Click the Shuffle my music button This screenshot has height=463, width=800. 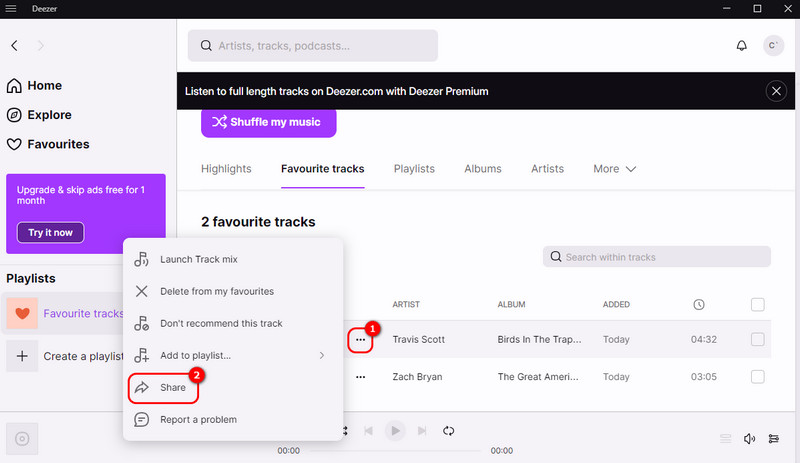point(268,122)
